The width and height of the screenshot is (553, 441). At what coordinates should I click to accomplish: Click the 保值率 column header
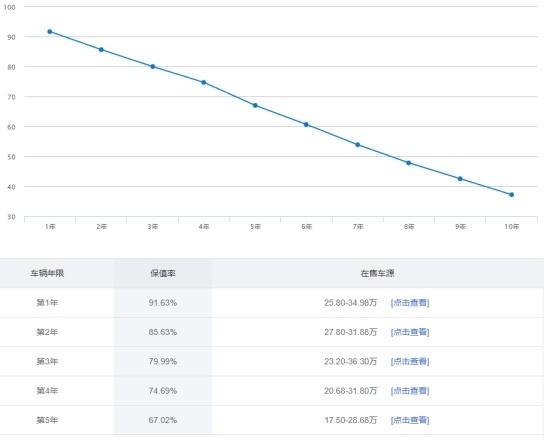coord(163,273)
